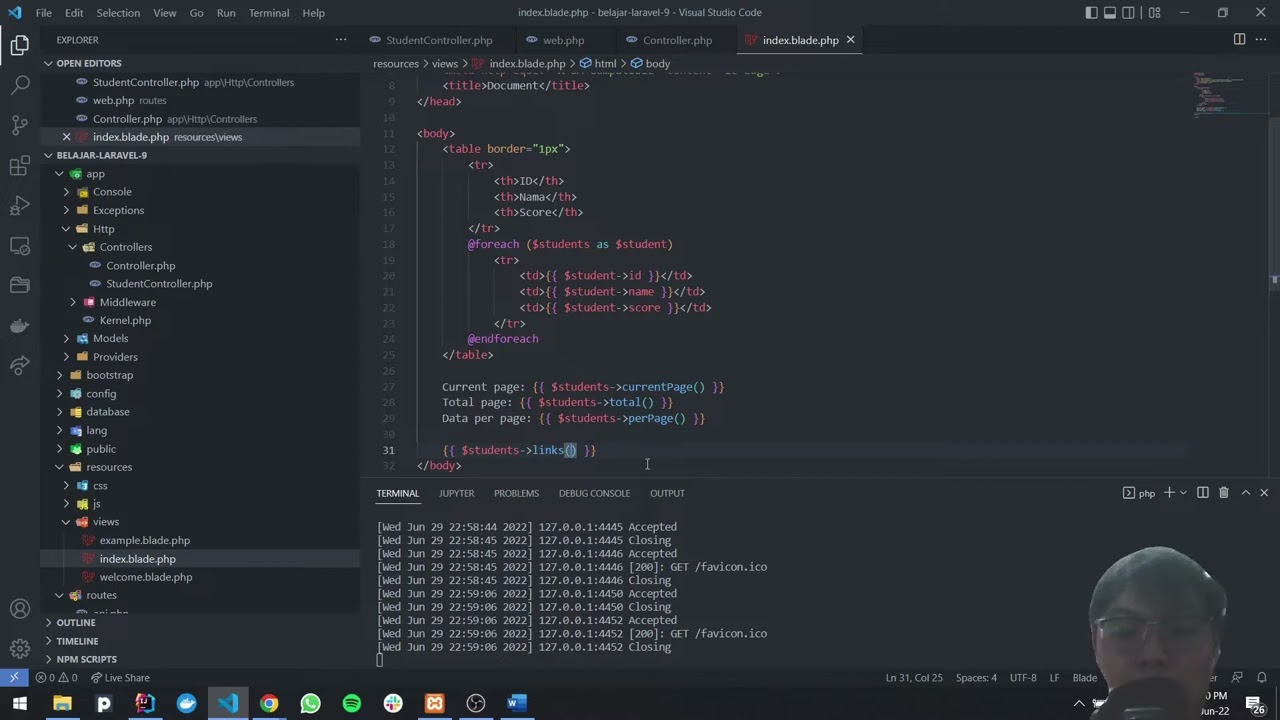
Task: Open status bar notifications bell
Action: coord(1262,678)
